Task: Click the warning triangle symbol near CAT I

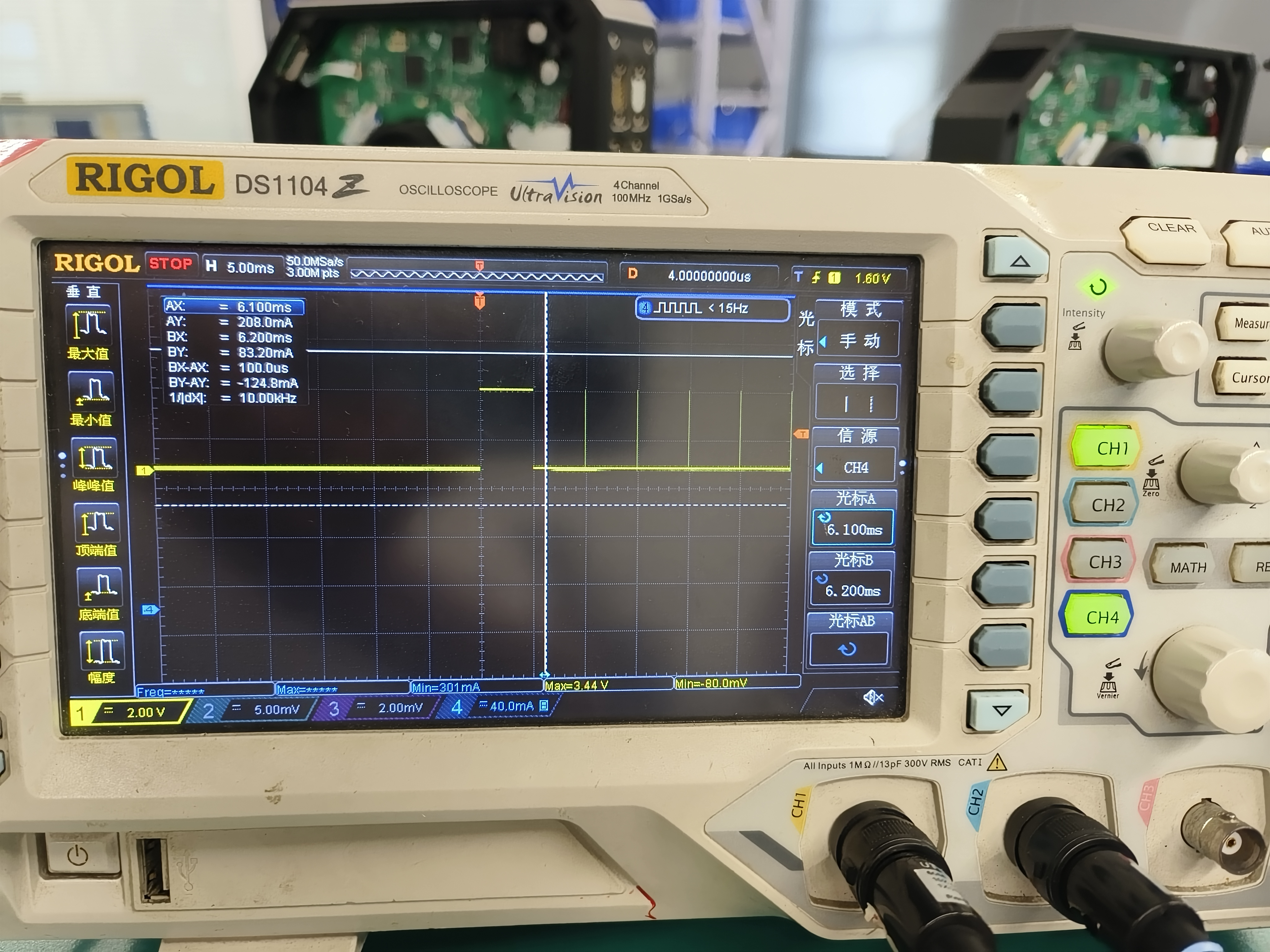Action: click(997, 762)
